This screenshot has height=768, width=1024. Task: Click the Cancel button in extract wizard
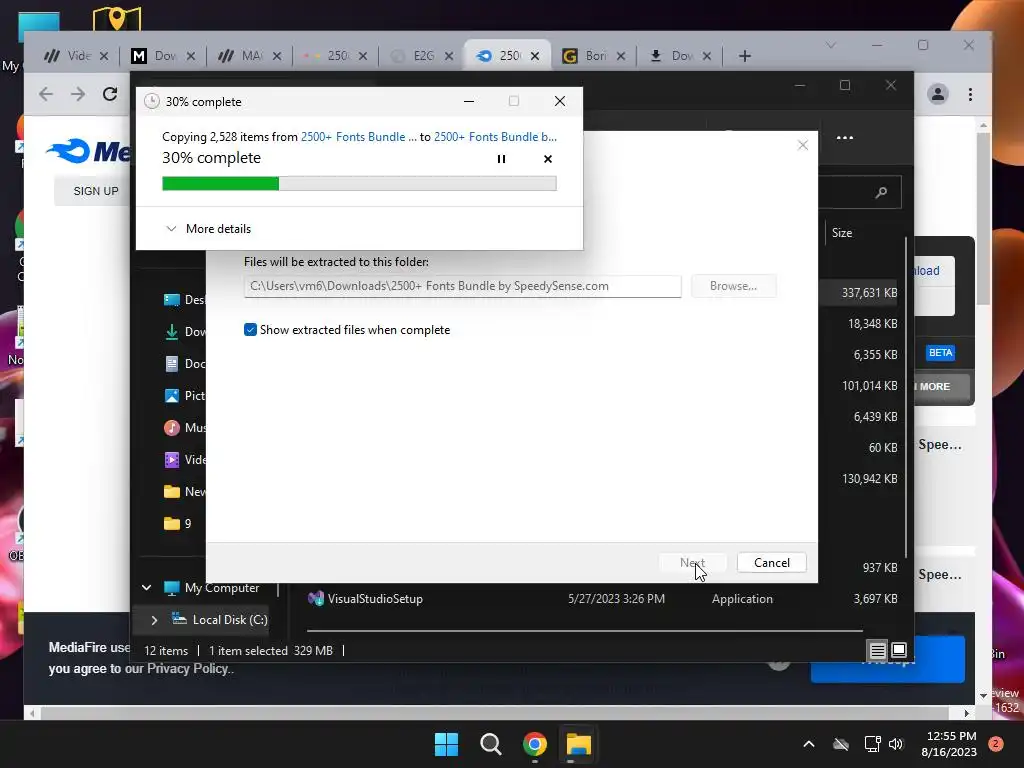point(771,562)
